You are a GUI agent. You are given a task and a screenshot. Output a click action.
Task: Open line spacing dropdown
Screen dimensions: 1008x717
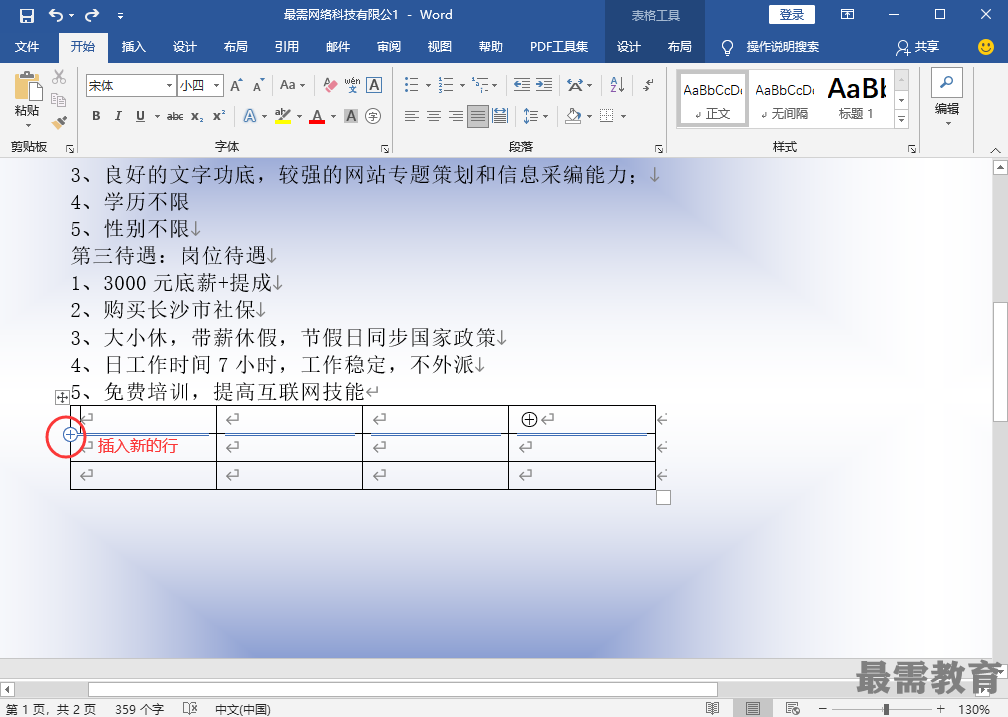coord(545,116)
